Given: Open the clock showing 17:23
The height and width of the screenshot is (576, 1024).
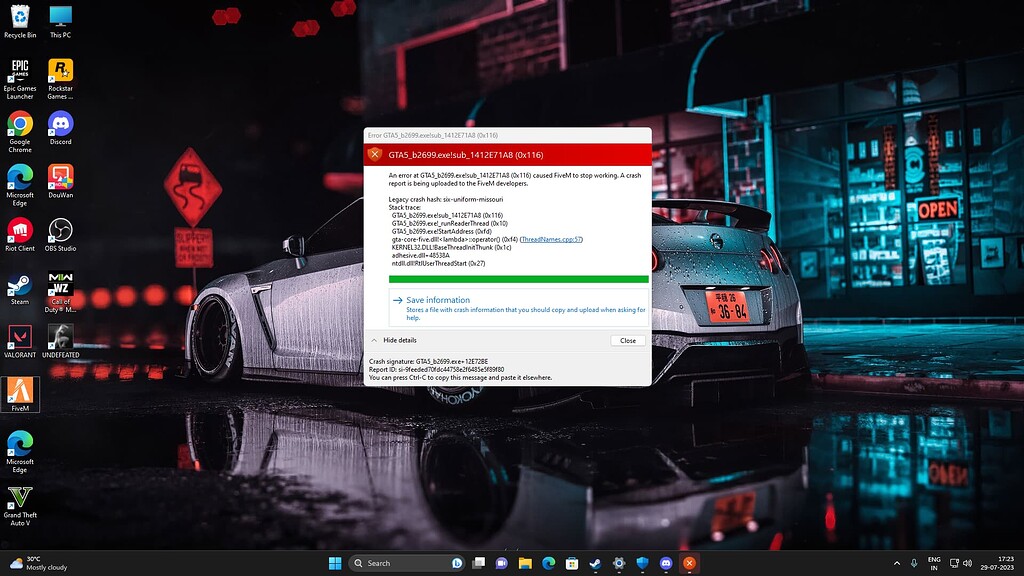Looking at the screenshot, I should (999, 563).
